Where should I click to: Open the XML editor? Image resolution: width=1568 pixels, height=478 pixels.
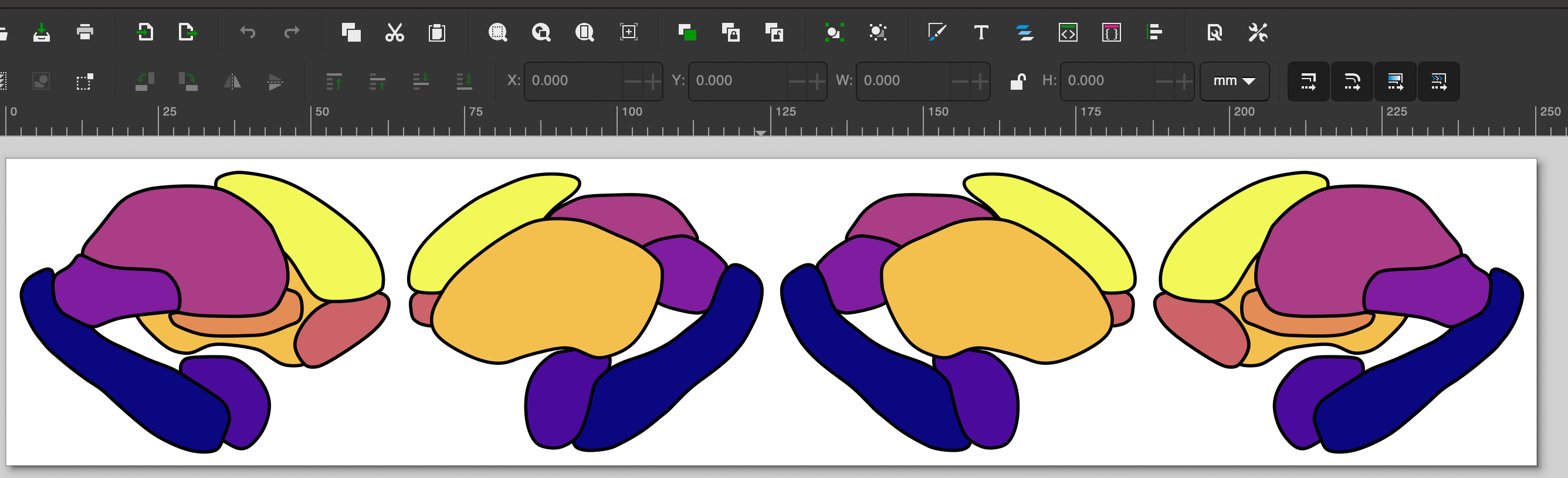[1068, 32]
